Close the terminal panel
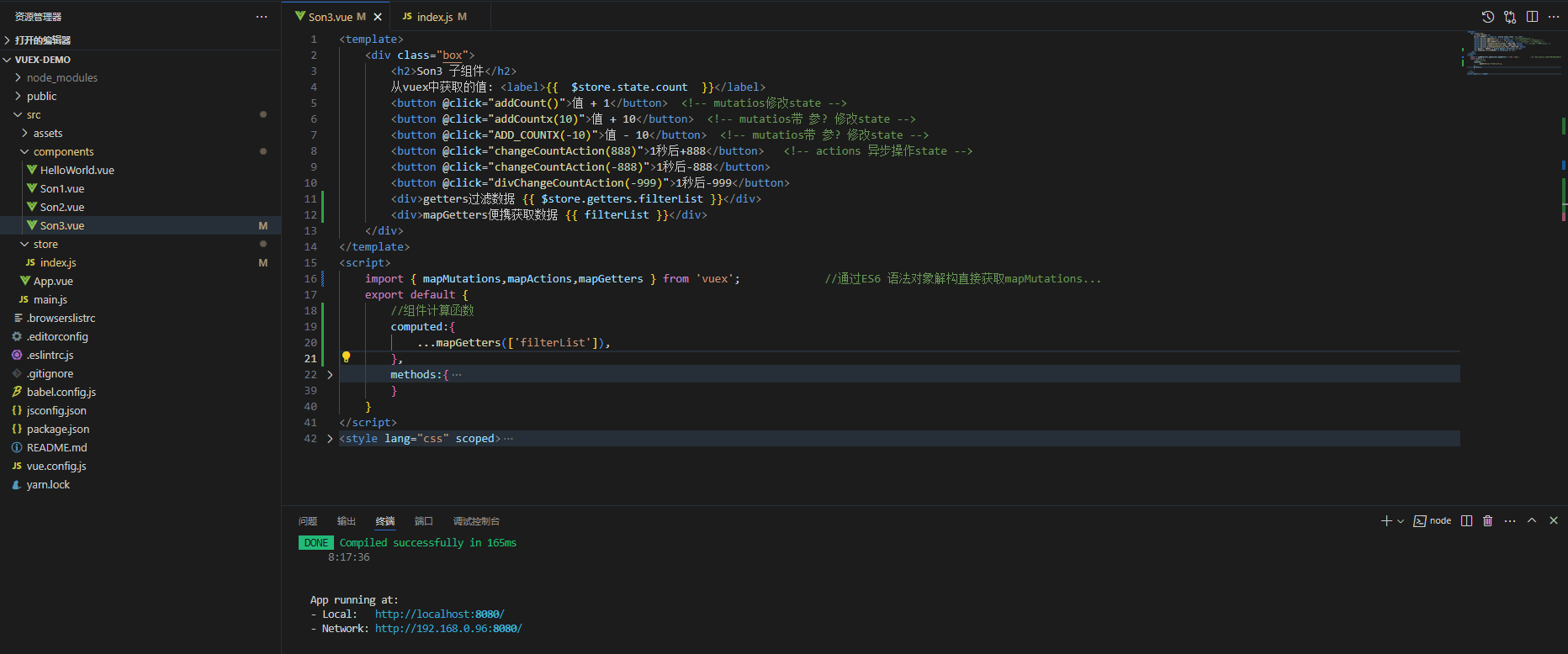 click(1554, 521)
